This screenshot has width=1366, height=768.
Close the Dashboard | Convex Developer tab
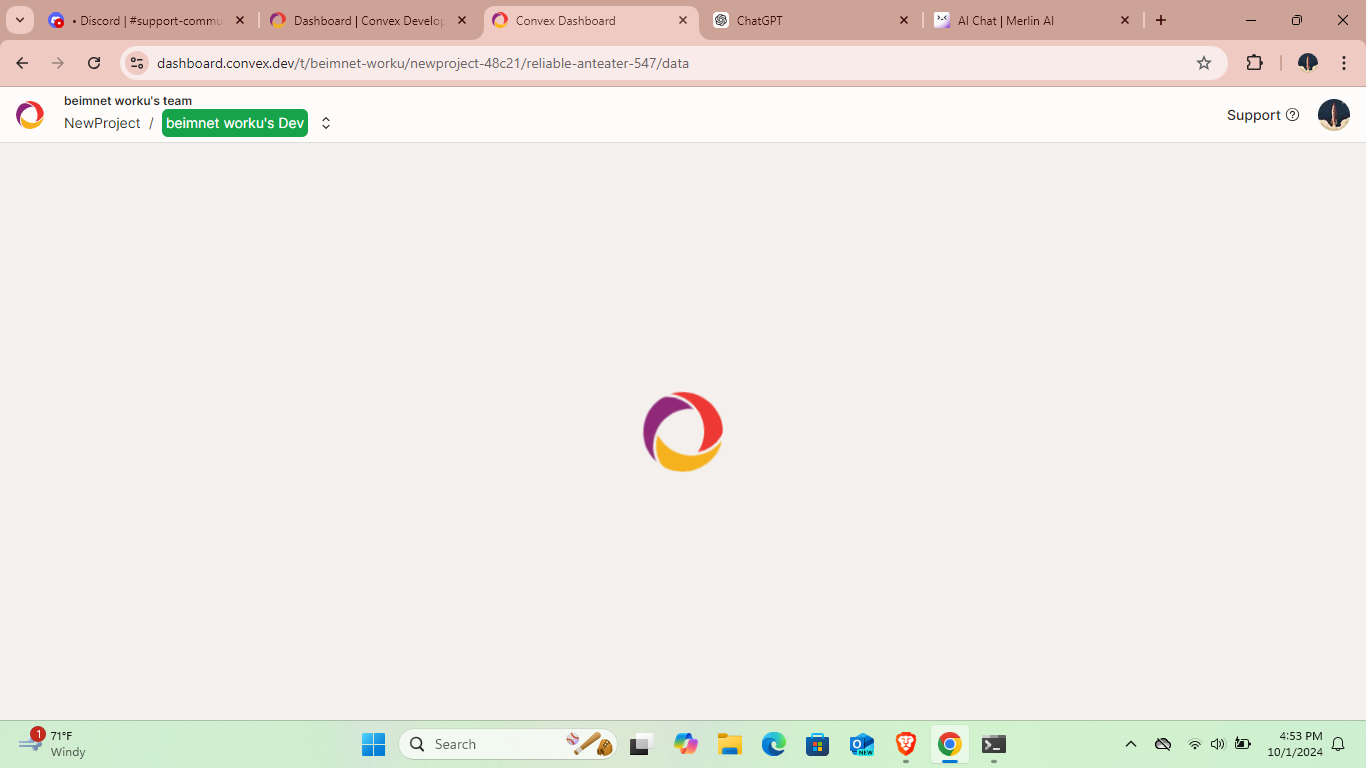click(462, 20)
